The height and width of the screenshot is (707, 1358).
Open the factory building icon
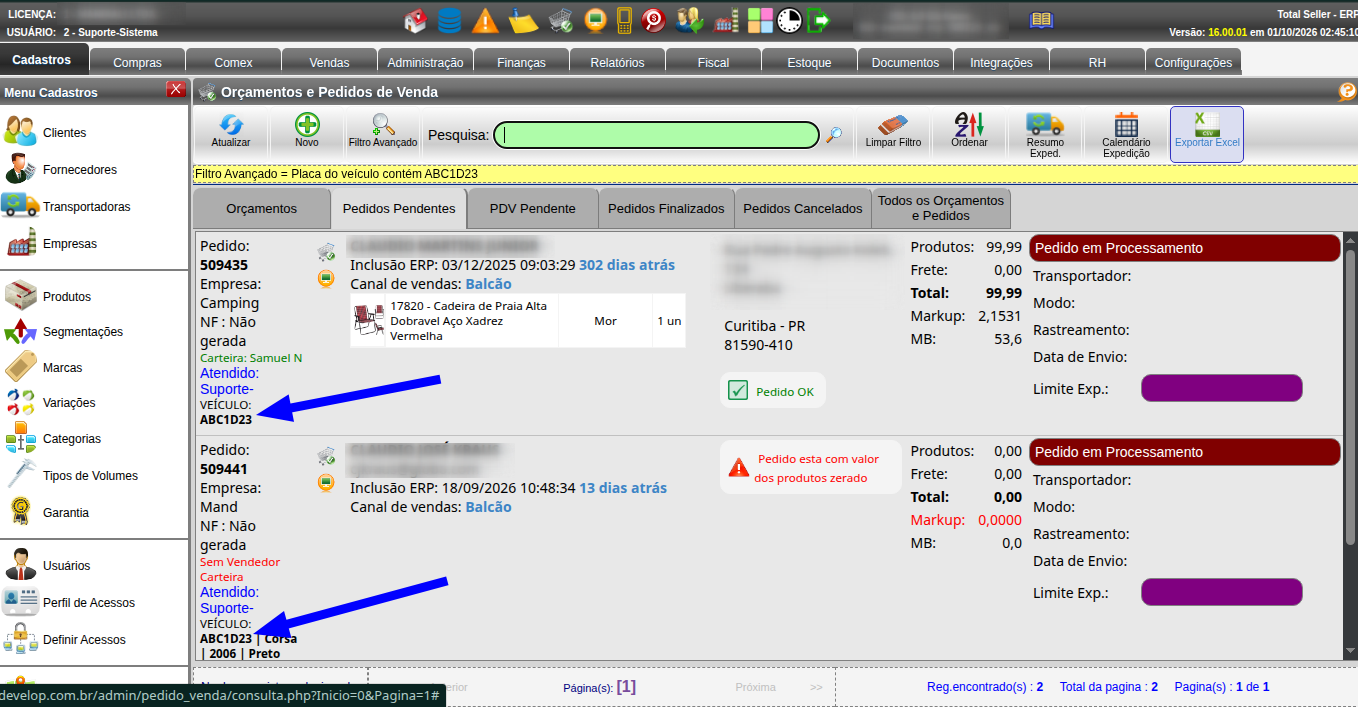(725, 20)
